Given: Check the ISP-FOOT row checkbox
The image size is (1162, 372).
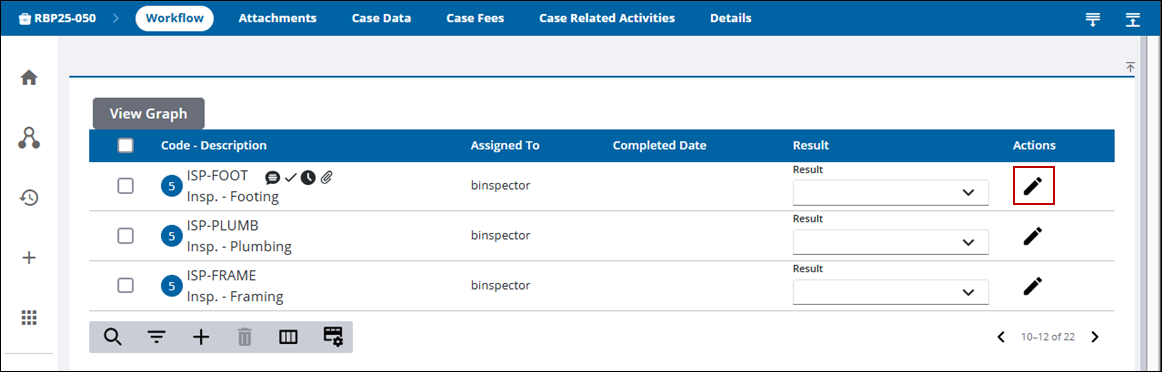Looking at the screenshot, I should tap(126, 186).
